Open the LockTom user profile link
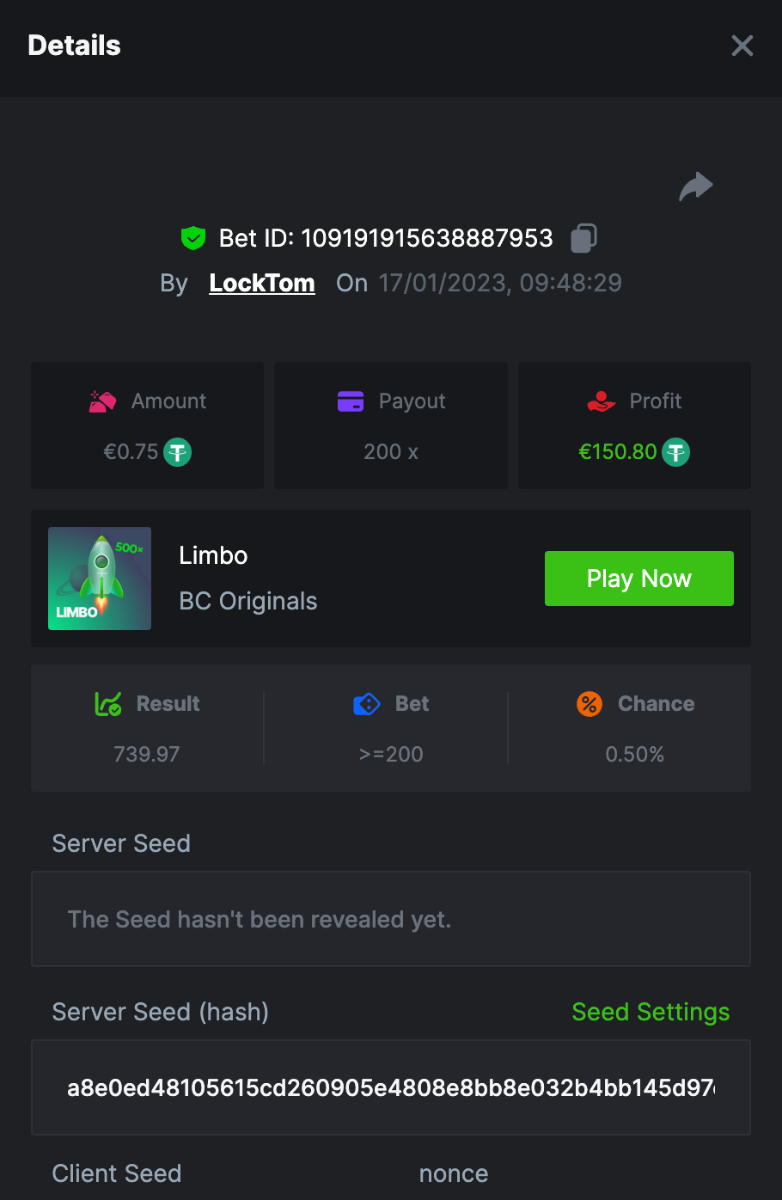This screenshot has width=782, height=1200. (x=262, y=283)
